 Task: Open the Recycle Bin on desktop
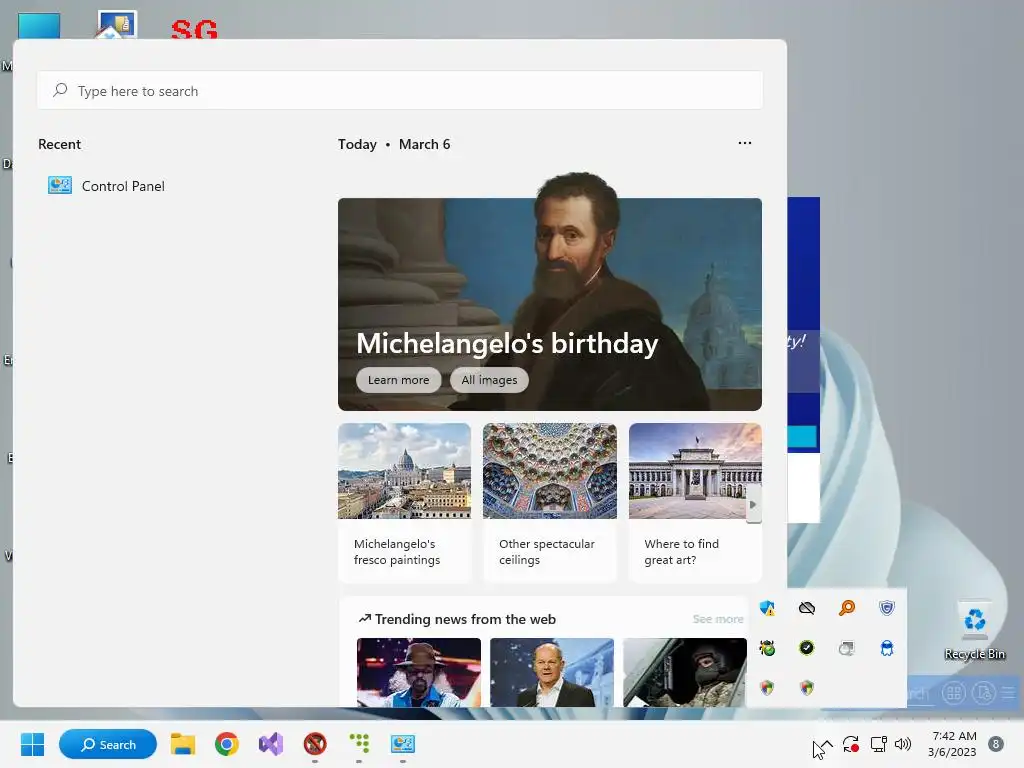click(974, 630)
